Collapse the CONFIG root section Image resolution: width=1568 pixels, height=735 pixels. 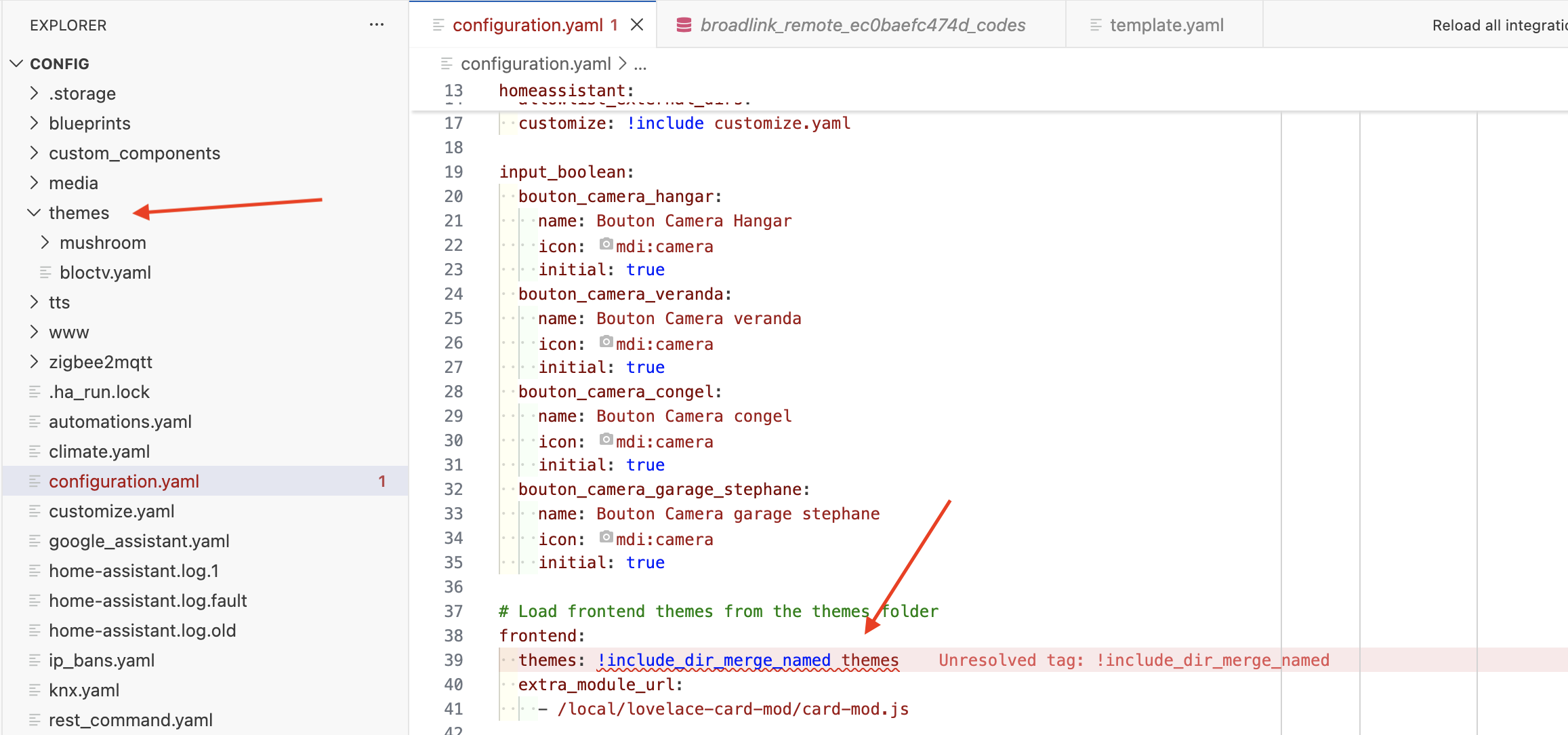pos(16,64)
